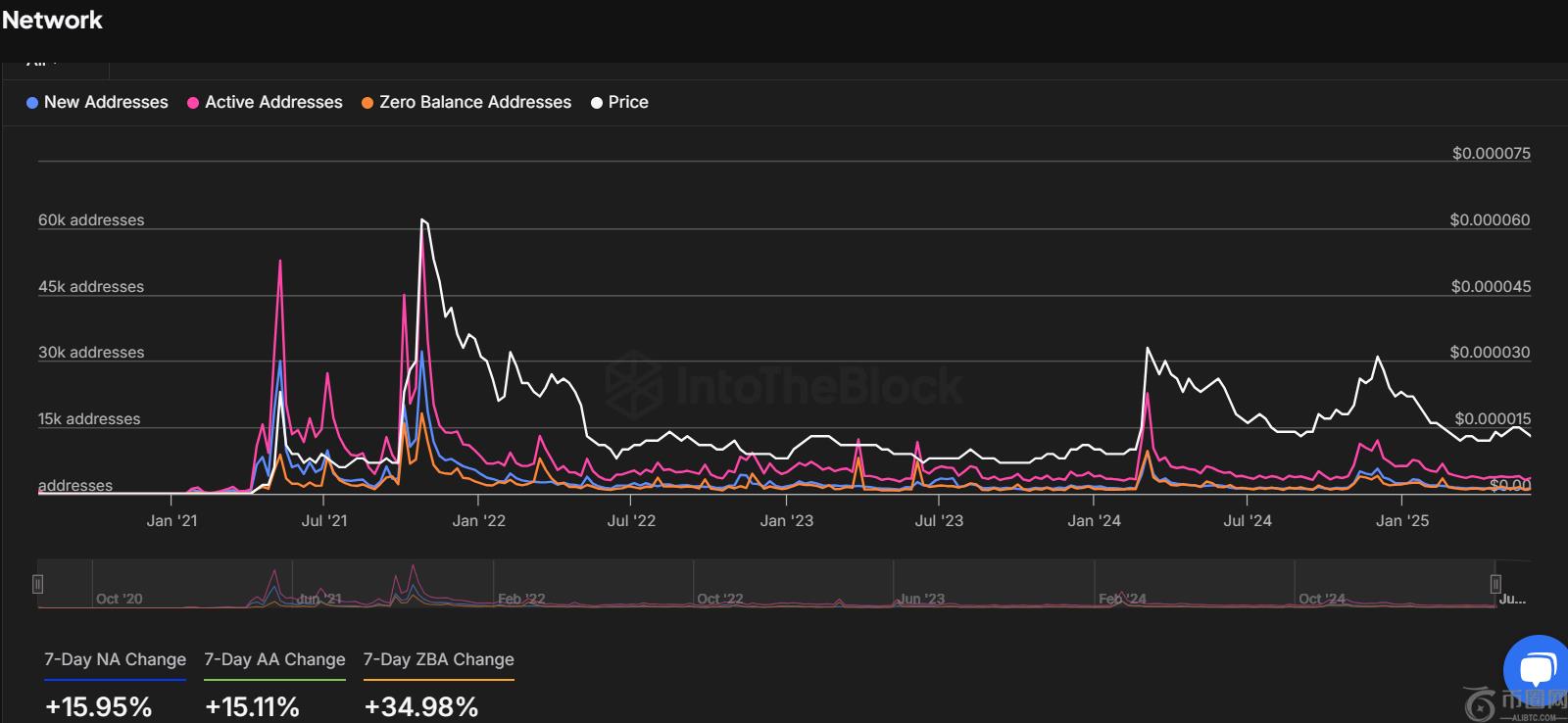The height and width of the screenshot is (723, 1568).
Task: Toggle the Active Addresses series label
Action: (273, 103)
